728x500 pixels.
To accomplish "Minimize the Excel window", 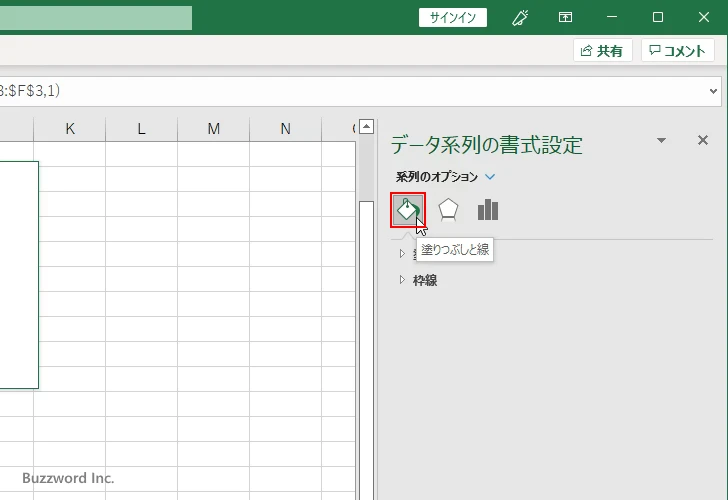I will pyautogui.click(x=612, y=18).
